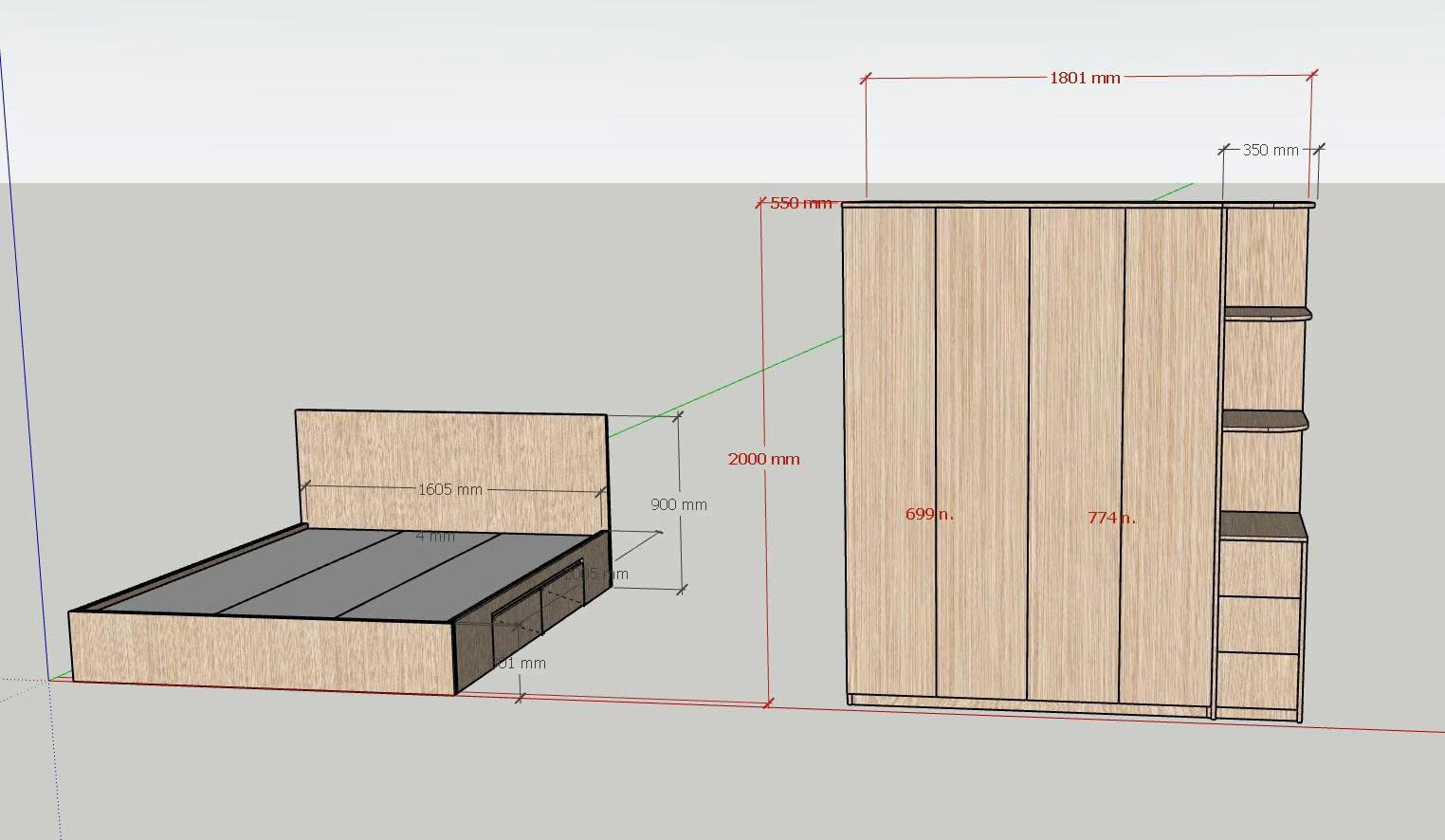The image size is (1445, 840).
Task: Select the bottom drawer of side cabinet
Action: 1257,681
